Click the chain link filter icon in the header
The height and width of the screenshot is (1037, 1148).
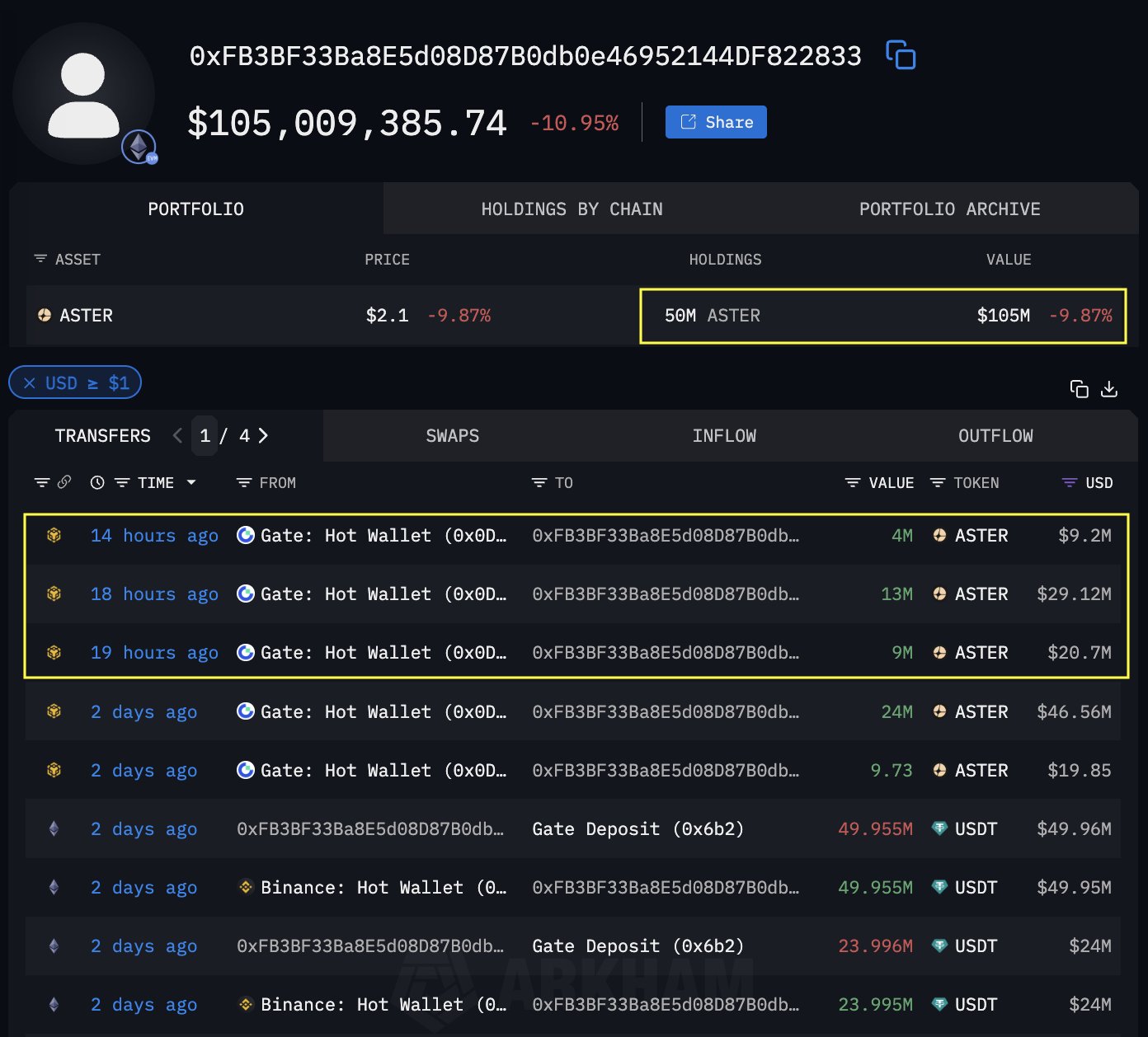(64, 482)
